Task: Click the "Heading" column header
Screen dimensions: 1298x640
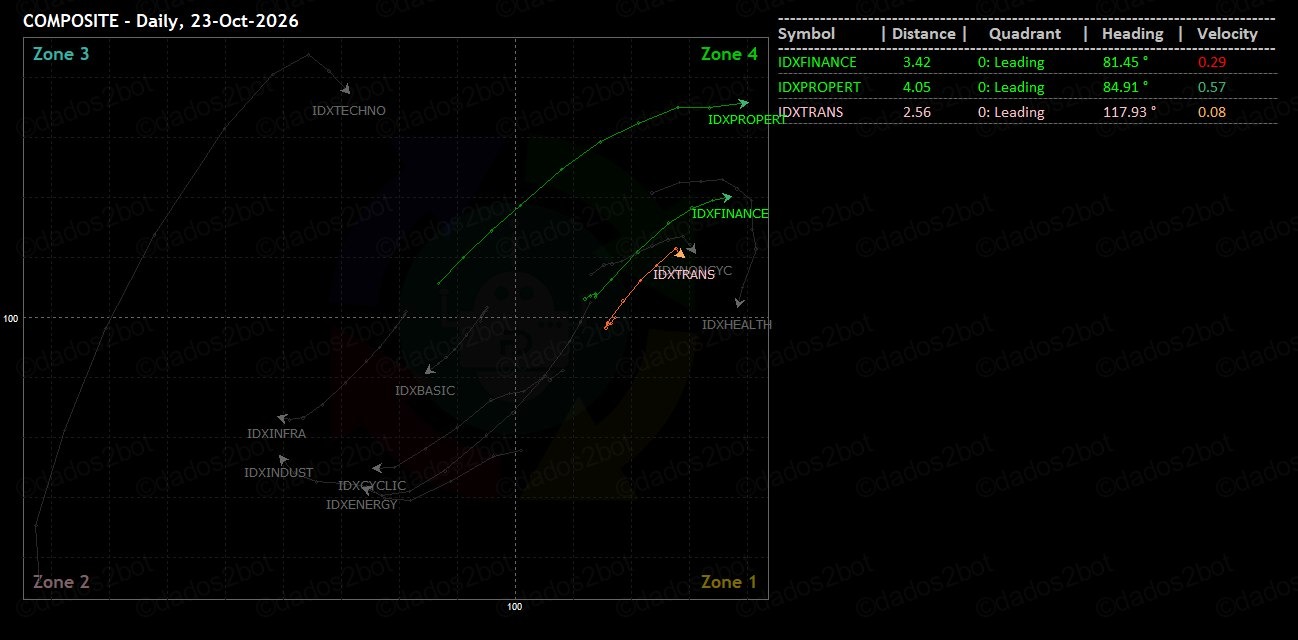Action: (1132, 34)
